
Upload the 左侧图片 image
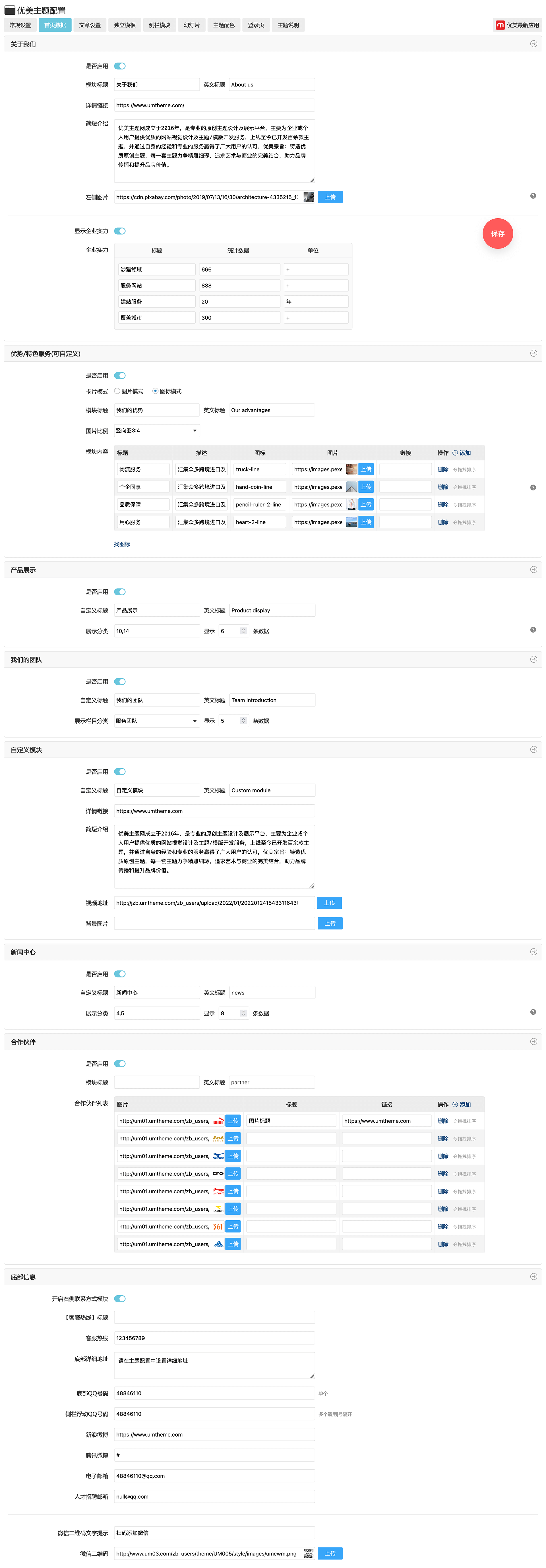(x=330, y=197)
